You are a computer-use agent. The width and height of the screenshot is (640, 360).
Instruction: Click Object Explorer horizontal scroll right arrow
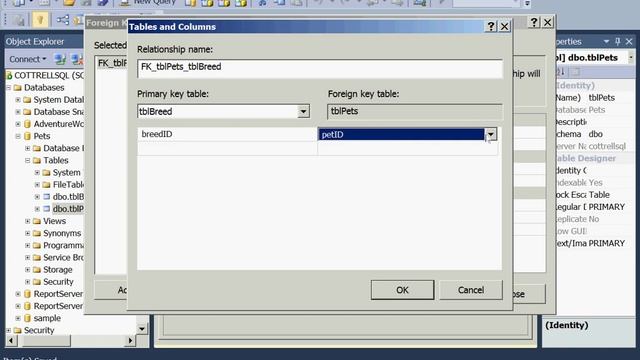[x=130, y=340]
